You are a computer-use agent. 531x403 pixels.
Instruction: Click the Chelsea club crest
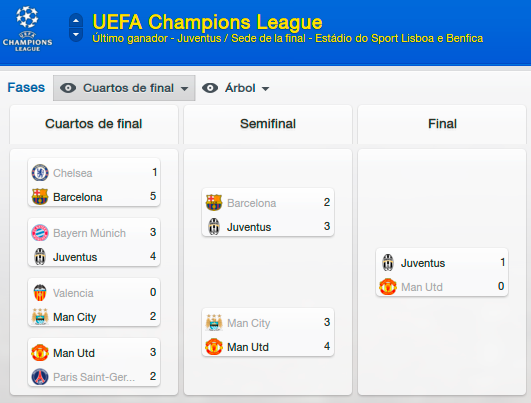click(40, 173)
